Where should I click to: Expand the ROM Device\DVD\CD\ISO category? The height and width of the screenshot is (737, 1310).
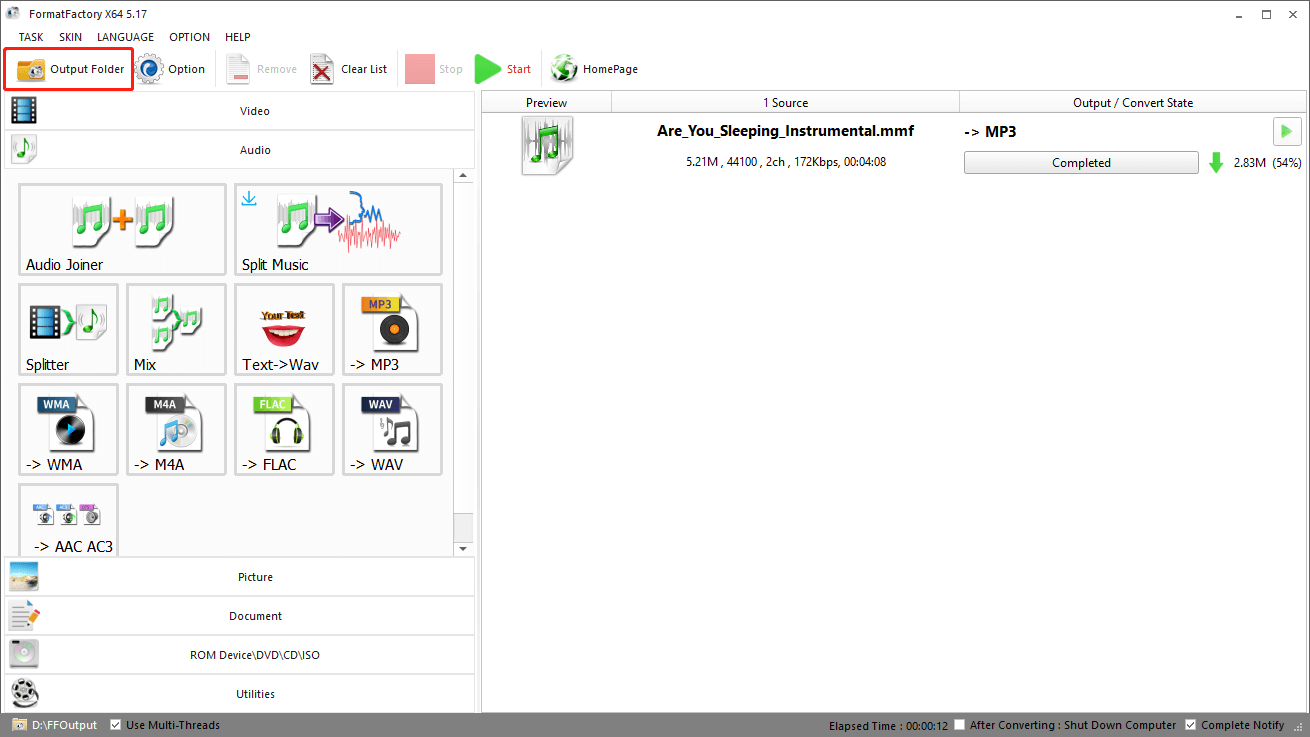click(x=240, y=655)
